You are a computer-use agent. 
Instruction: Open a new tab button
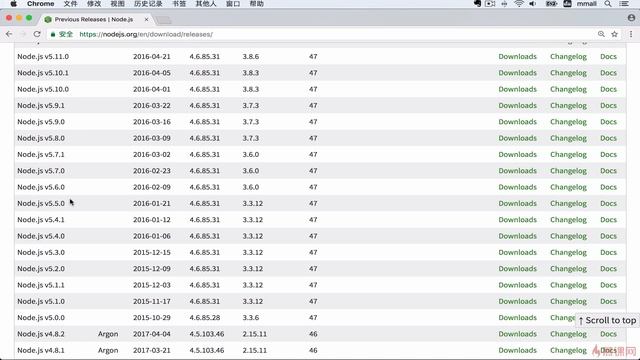pos(164,20)
